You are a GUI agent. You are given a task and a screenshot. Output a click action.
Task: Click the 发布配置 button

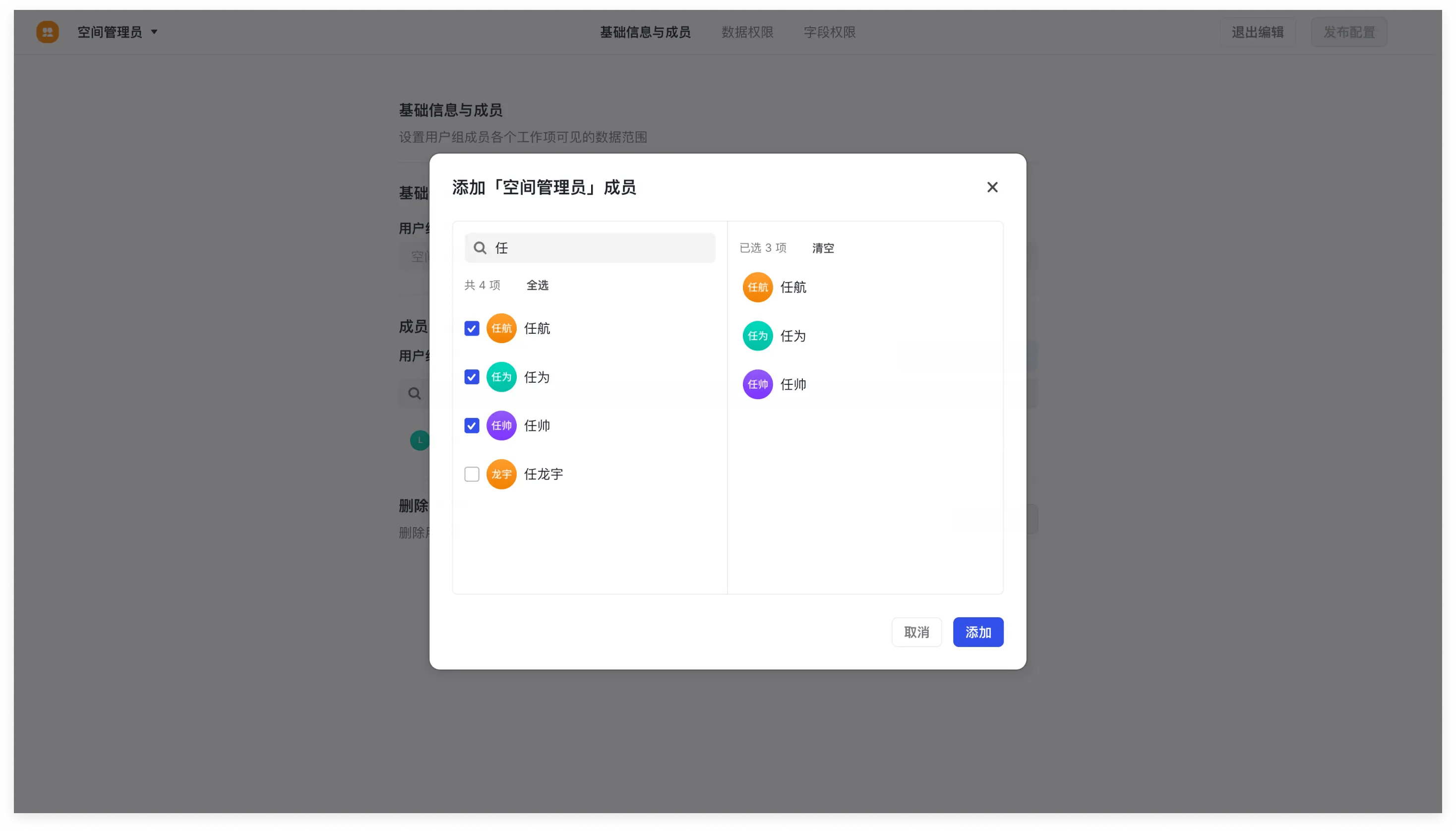[1349, 32]
